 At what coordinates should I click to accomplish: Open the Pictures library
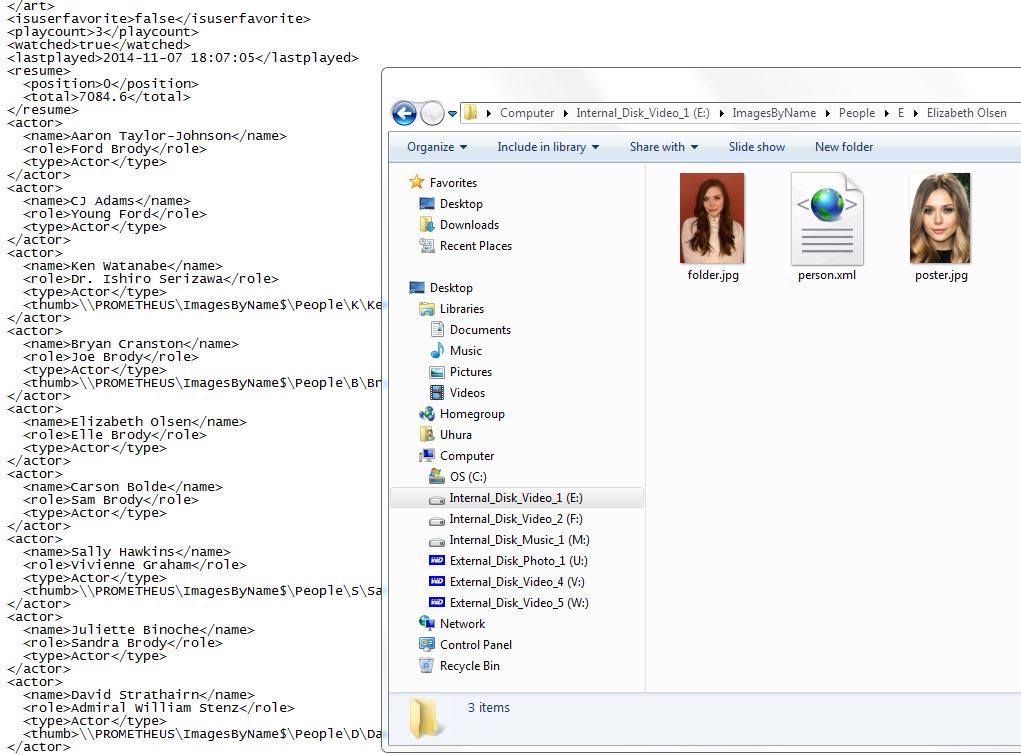click(469, 371)
